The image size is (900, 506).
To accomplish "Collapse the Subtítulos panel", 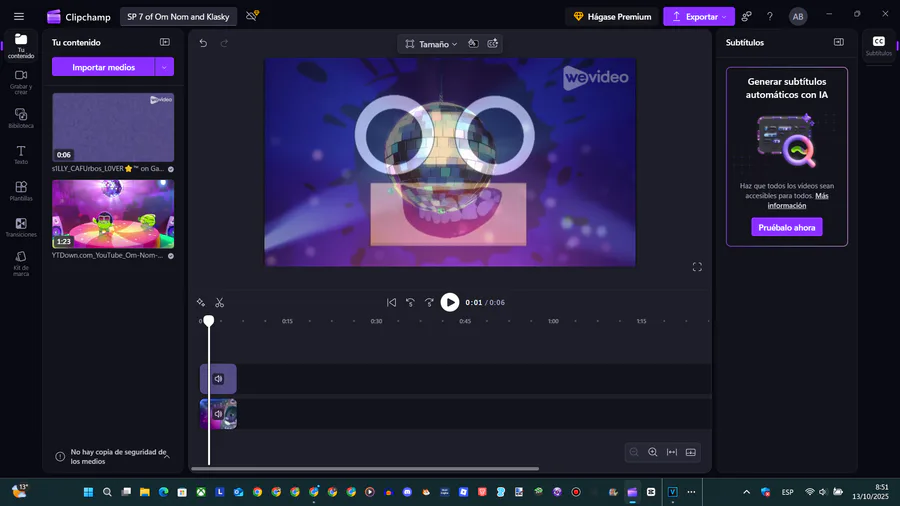I will coord(839,42).
